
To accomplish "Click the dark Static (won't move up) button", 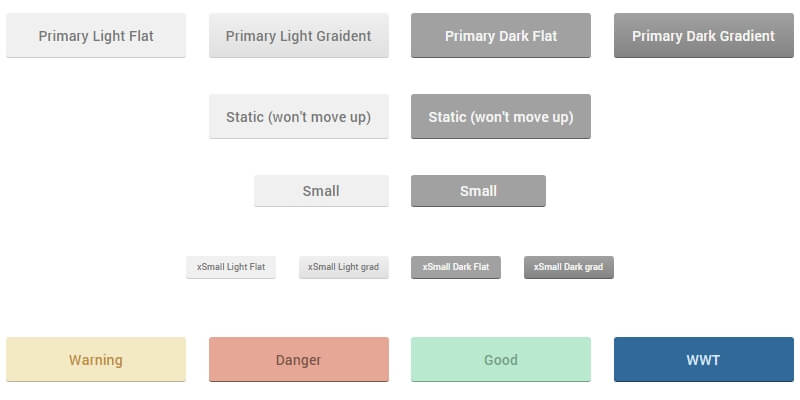I will [x=501, y=117].
